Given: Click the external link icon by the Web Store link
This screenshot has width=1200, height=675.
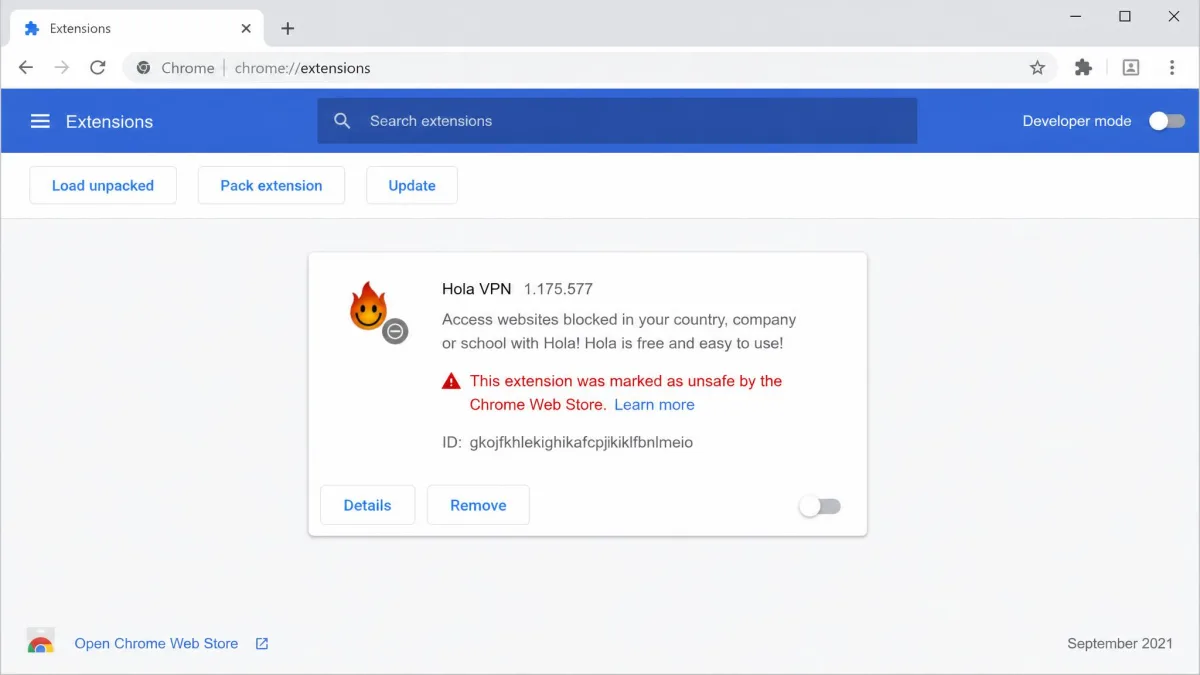Looking at the screenshot, I should coord(262,644).
